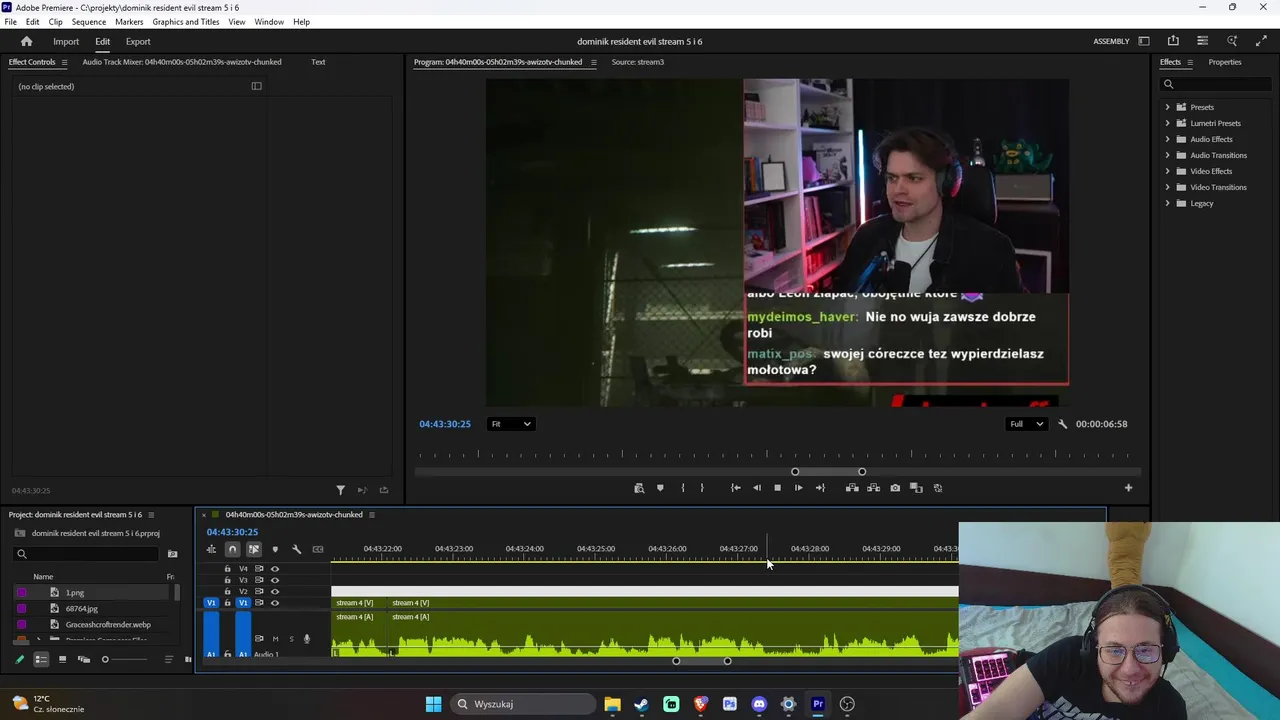Click the Timeline horizontal zoom scroll bar
This screenshot has width=1280, height=720.
coord(701,661)
